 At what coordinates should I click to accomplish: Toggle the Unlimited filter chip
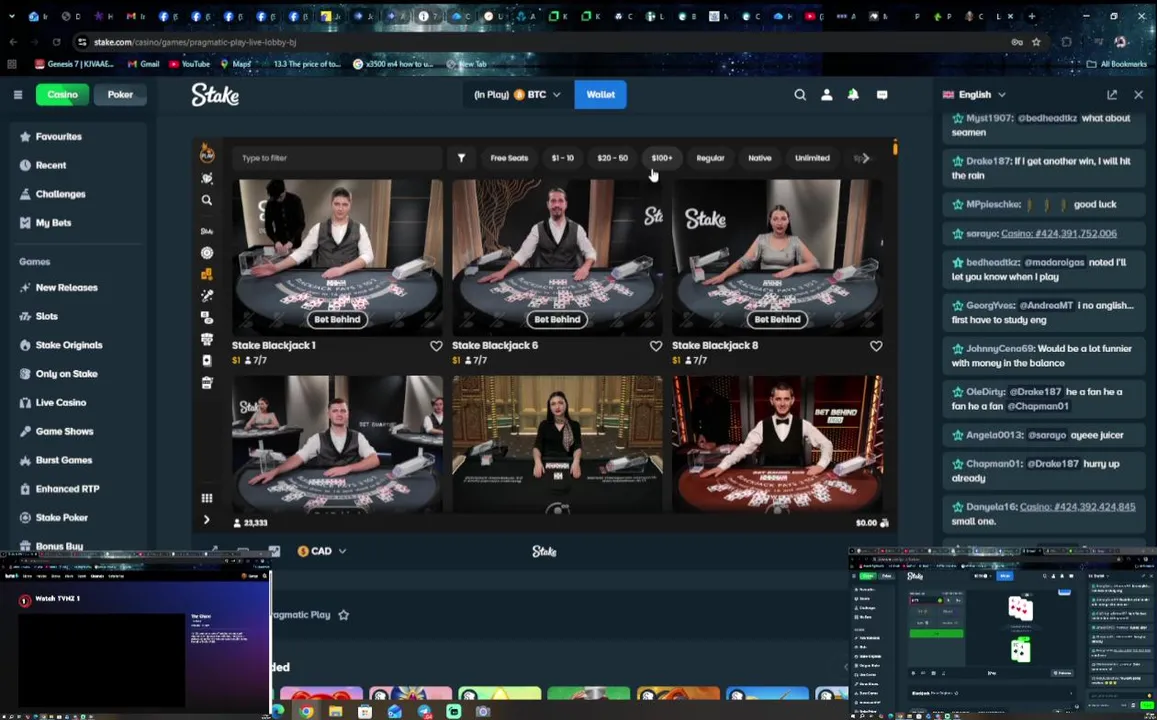point(812,158)
